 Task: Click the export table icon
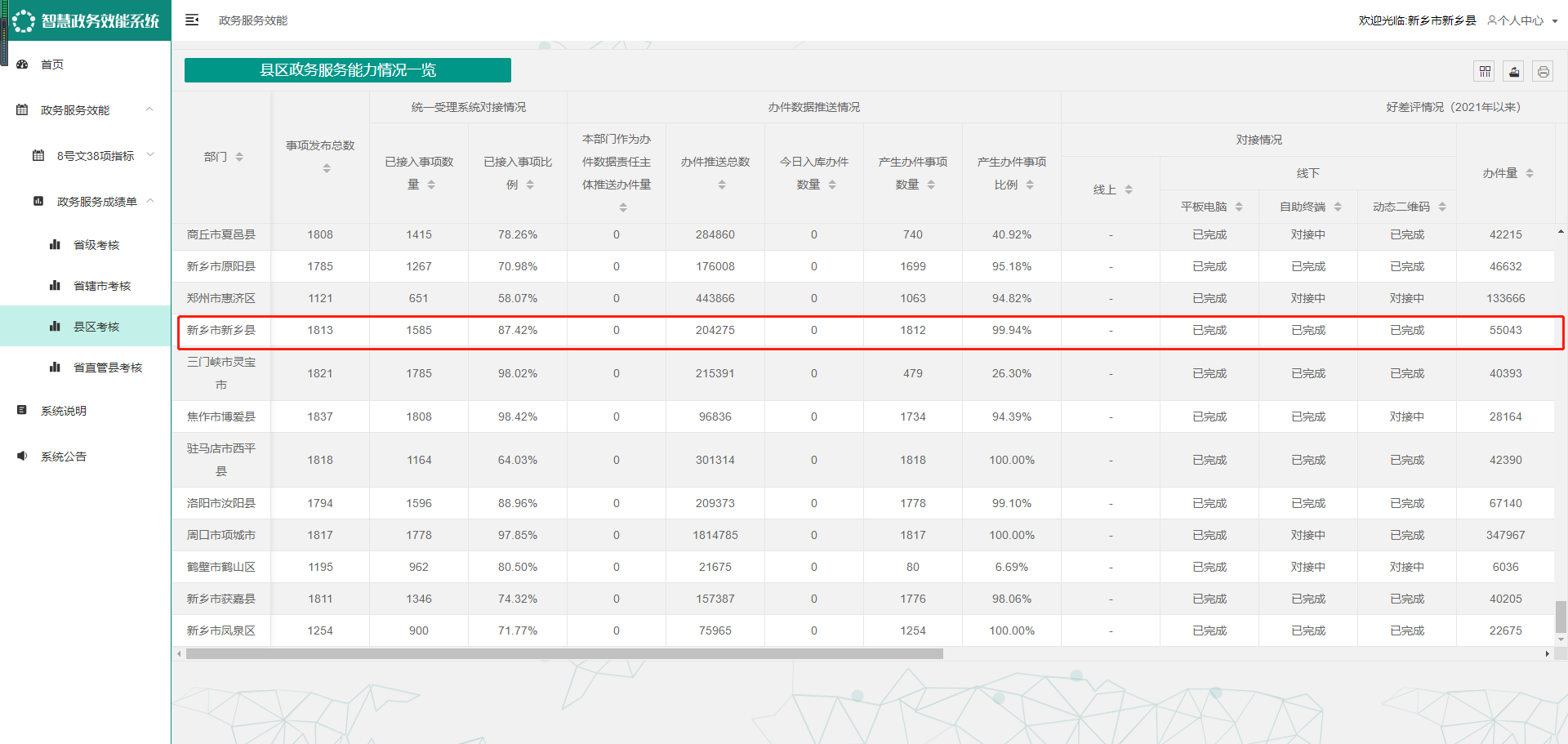pyautogui.click(x=1514, y=72)
